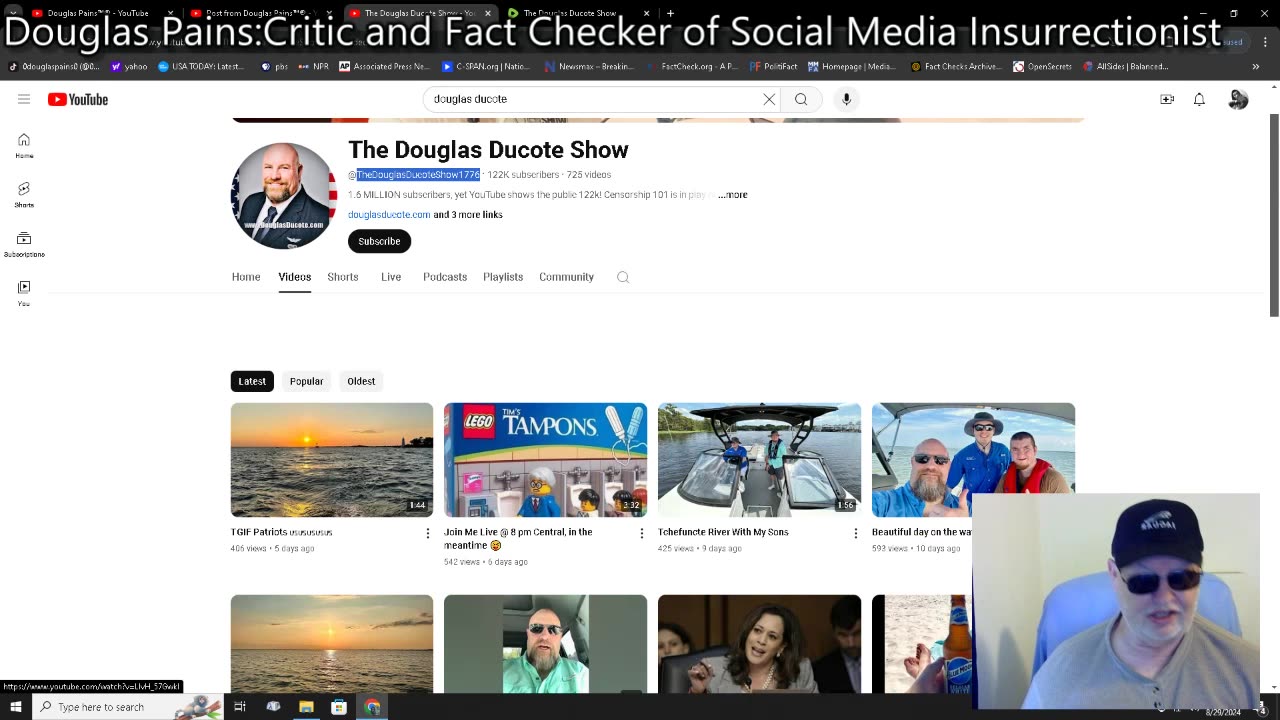Show more bookmarks with the chevron
The height and width of the screenshot is (720, 1280).
(x=1256, y=66)
